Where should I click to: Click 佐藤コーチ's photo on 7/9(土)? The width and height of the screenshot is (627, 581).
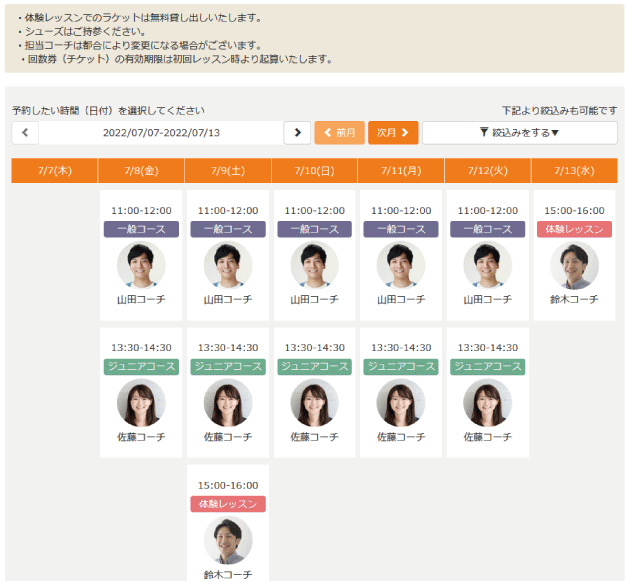(228, 403)
